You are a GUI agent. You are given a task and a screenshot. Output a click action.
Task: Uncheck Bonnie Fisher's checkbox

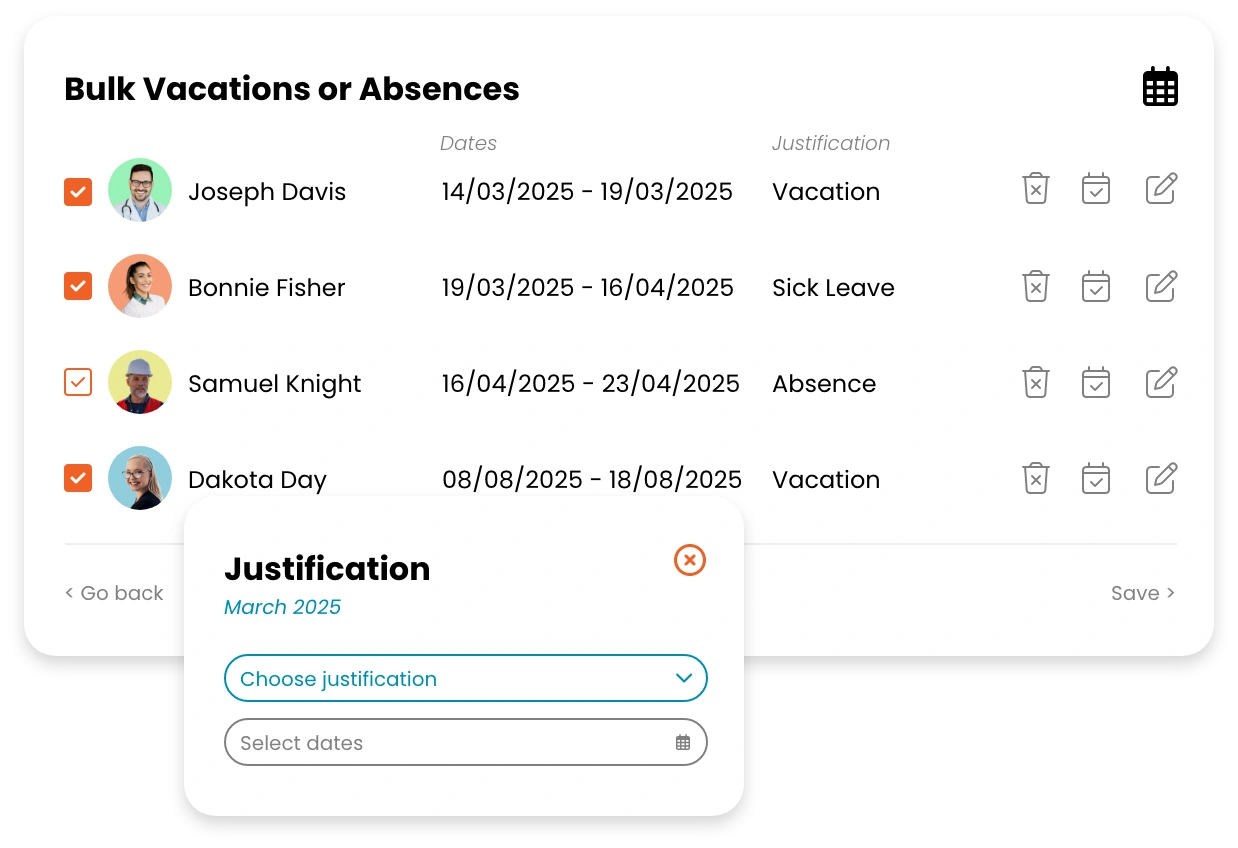(x=78, y=287)
